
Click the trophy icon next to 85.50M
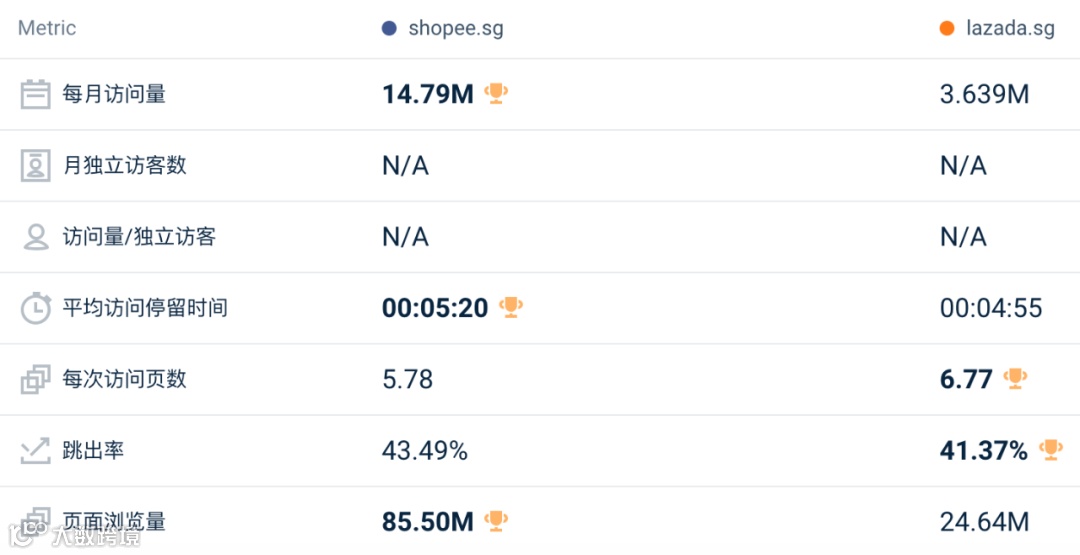pyautogui.click(x=496, y=520)
